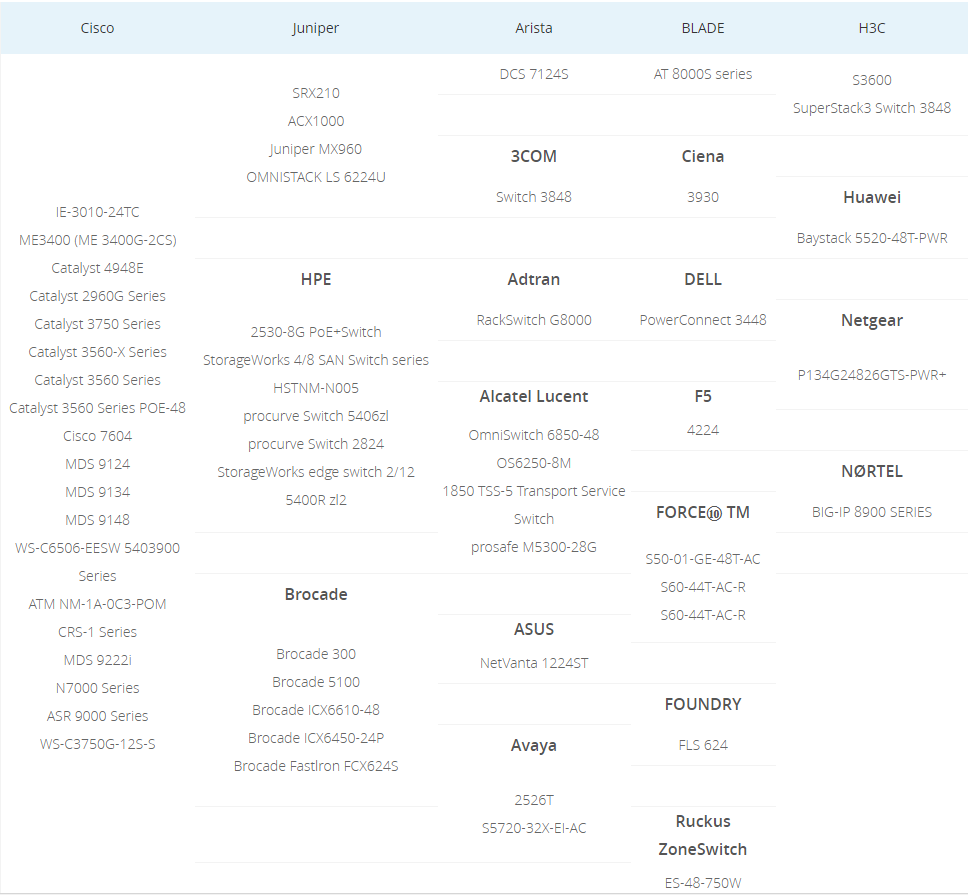Click the Juniper MX960 model text
Viewport: 968px width, 895px height.
[x=315, y=149]
